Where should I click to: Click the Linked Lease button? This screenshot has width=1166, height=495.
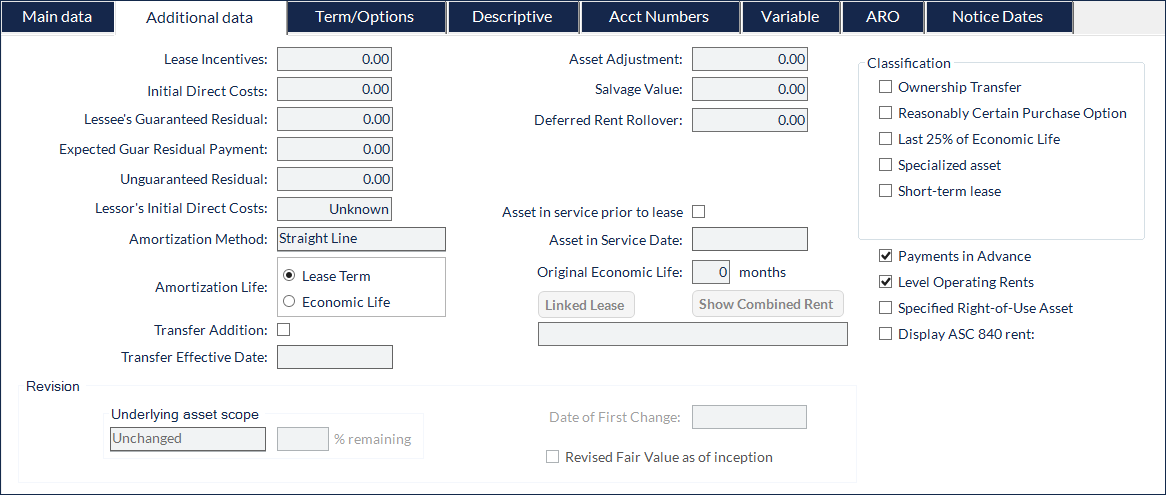(x=586, y=305)
